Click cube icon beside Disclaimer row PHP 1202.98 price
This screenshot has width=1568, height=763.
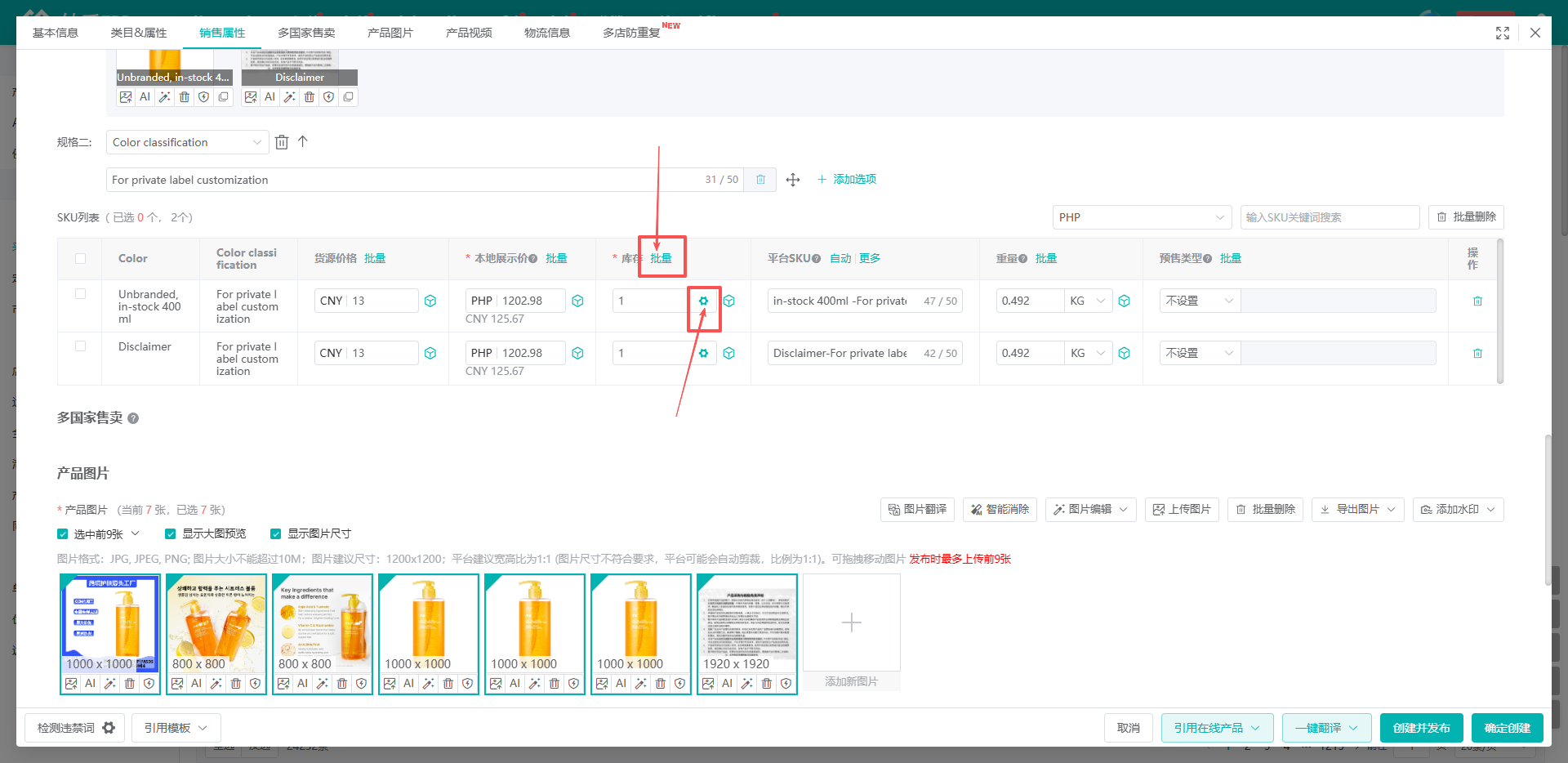pos(577,353)
